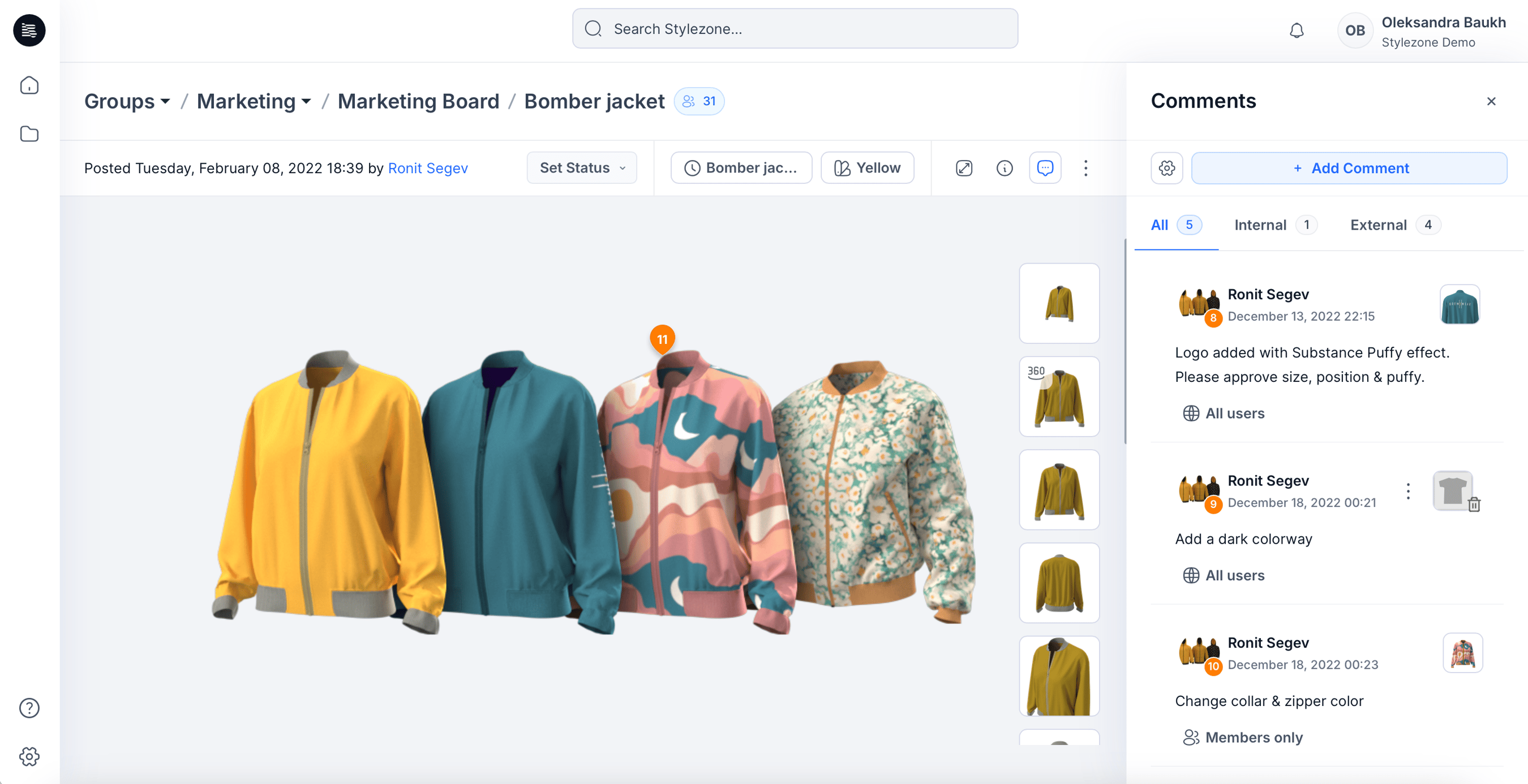Screen dimensions: 1528x784
Task: Open the folders sidebar icon
Action: point(29,134)
